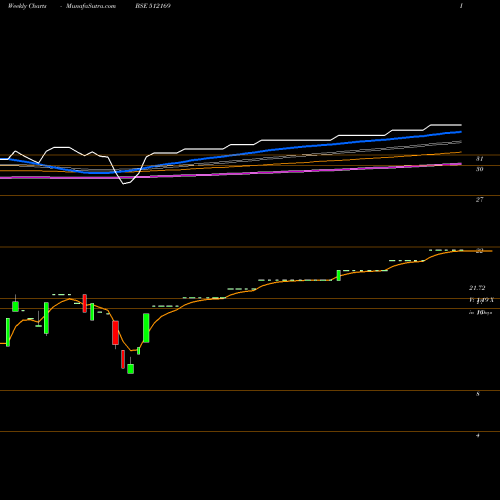Image resolution: width=500 pixels, height=500 pixels.
Task: Click the large green recovery candle after the trough
Action: click(x=146, y=328)
